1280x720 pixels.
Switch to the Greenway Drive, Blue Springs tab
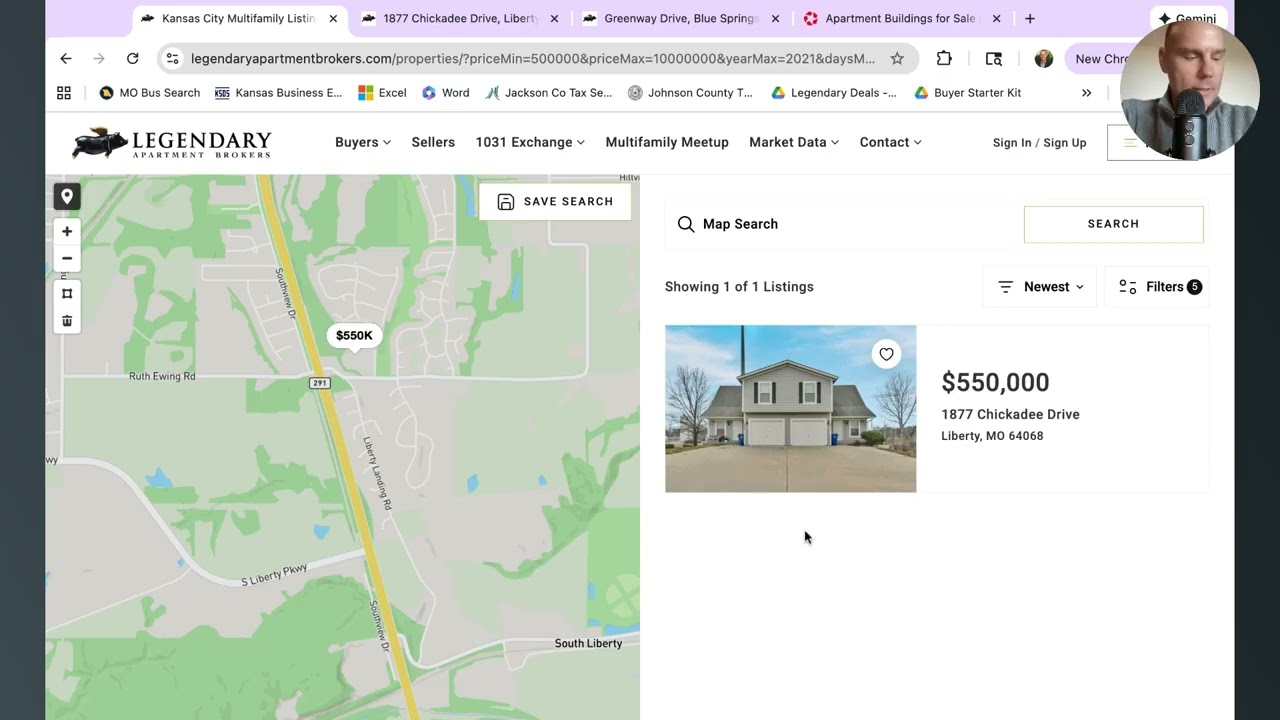click(x=680, y=19)
